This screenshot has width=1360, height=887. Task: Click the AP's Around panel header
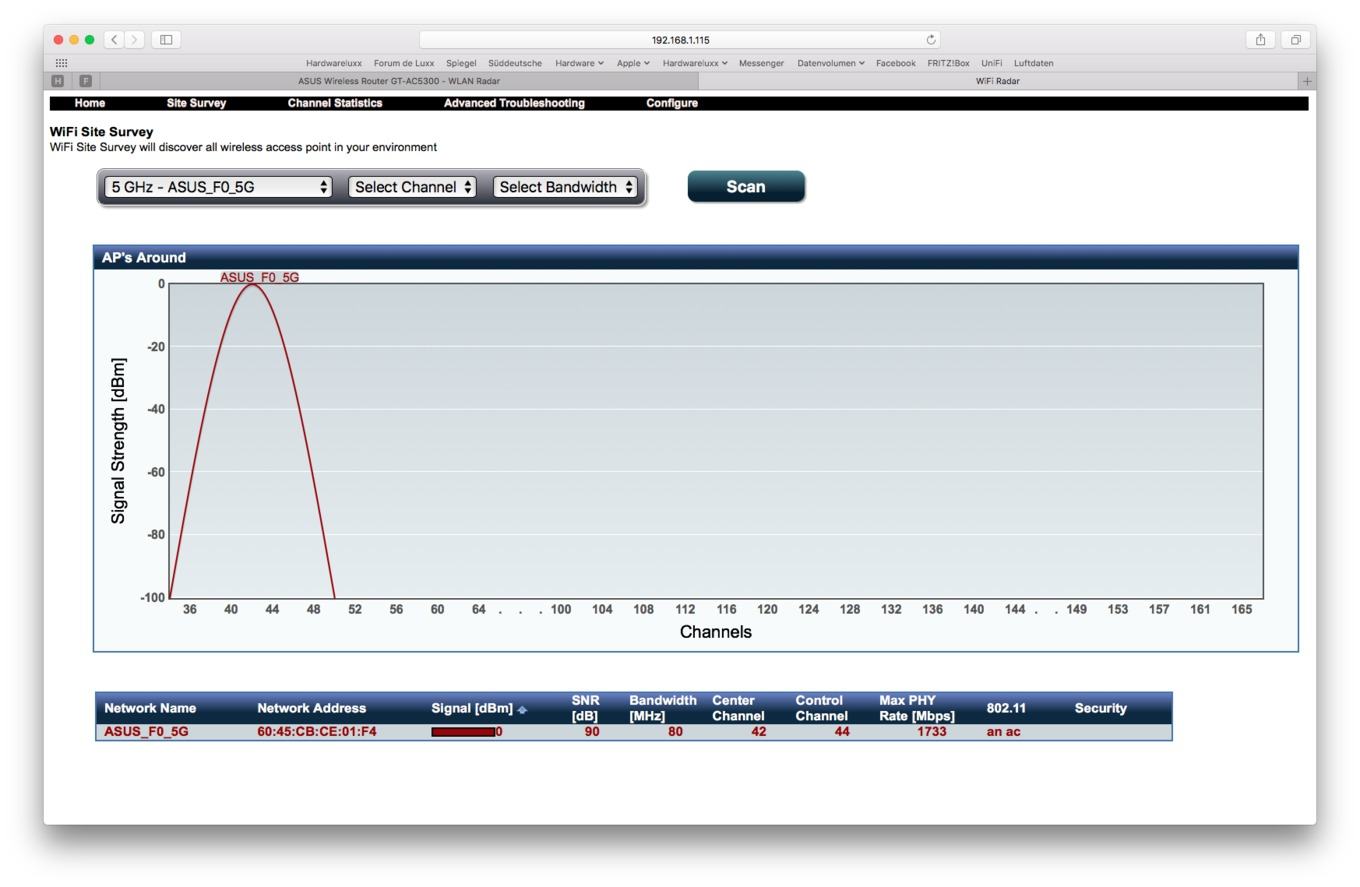(x=696, y=258)
